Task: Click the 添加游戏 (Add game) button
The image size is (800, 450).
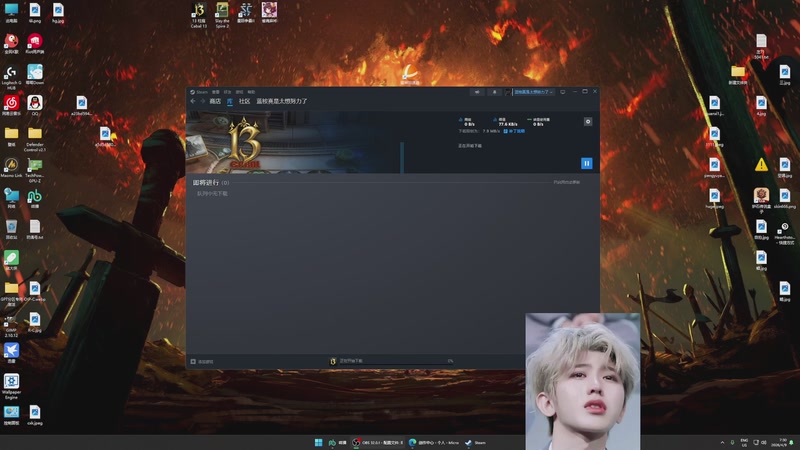Action: click(x=202, y=361)
